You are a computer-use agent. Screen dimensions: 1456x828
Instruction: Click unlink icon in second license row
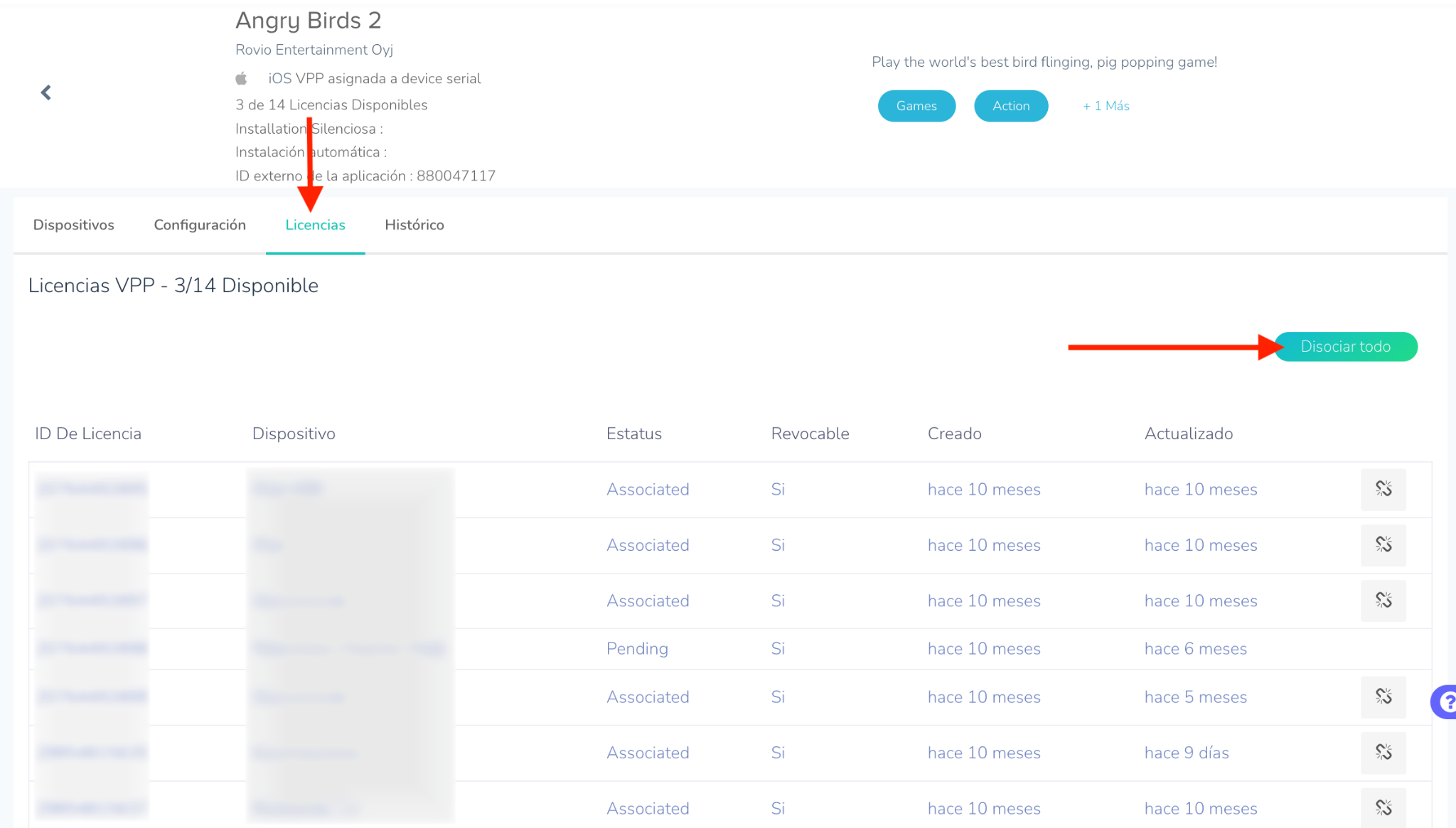coord(1383,545)
